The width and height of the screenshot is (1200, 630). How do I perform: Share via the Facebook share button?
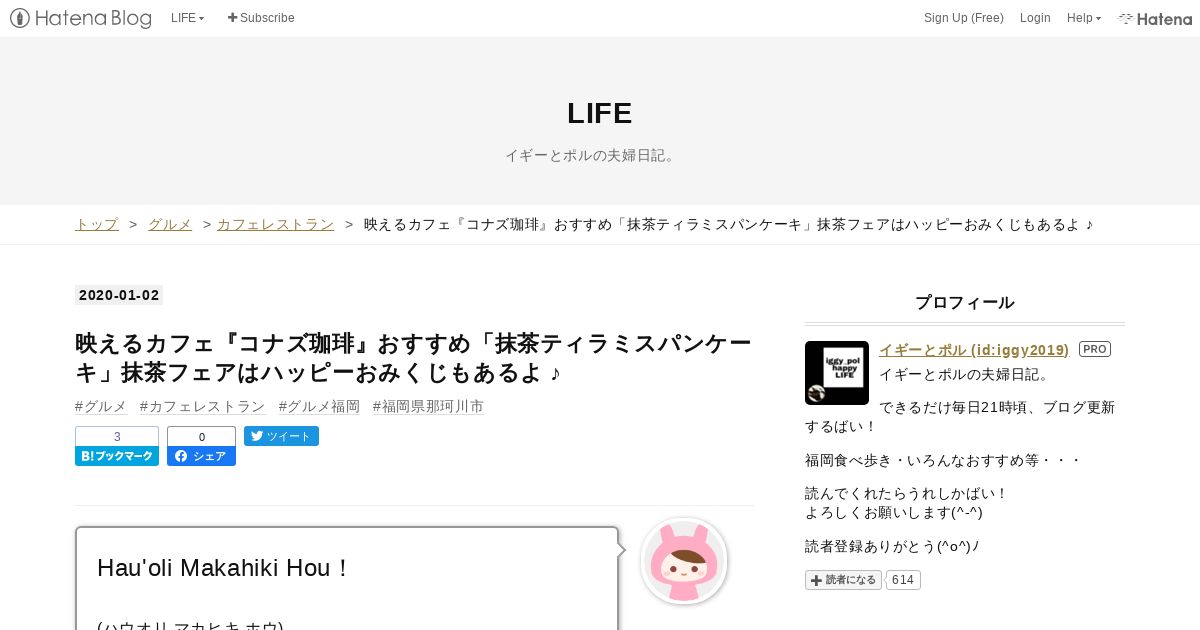click(201, 446)
